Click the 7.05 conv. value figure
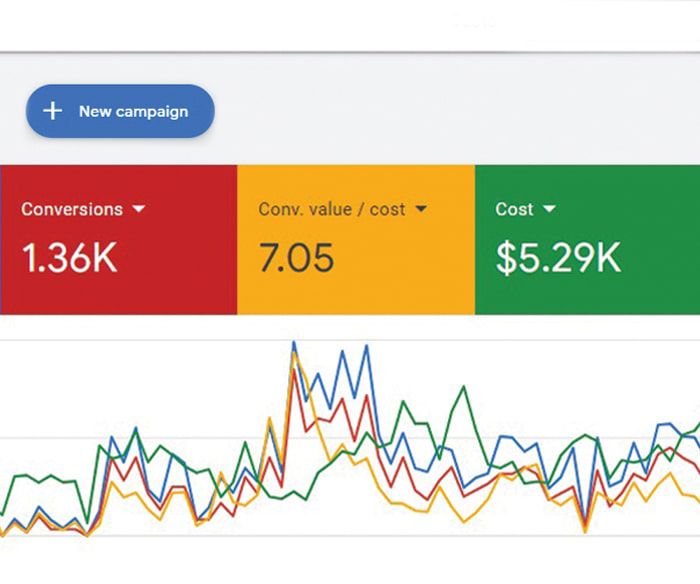The width and height of the screenshot is (700, 584). [x=296, y=257]
